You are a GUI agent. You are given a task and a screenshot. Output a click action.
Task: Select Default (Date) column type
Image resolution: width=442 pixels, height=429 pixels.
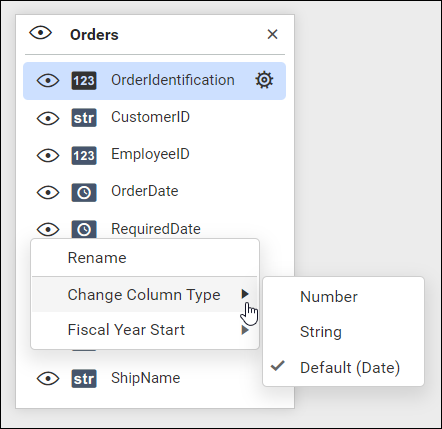click(x=343, y=368)
